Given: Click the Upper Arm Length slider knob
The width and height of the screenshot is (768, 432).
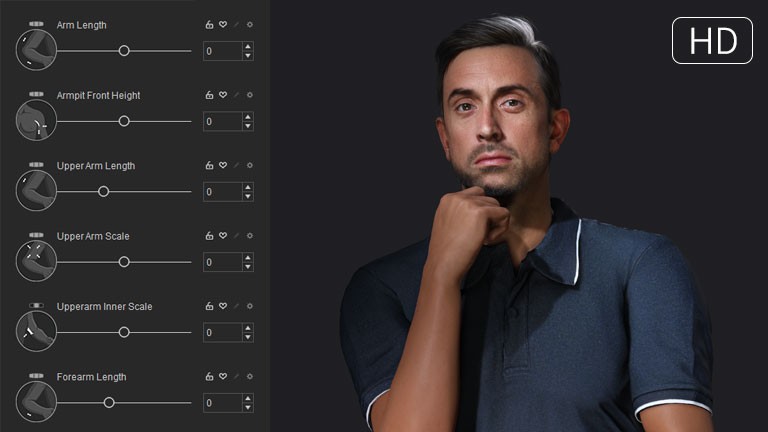Looking at the screenshot, I should point(103,191).
